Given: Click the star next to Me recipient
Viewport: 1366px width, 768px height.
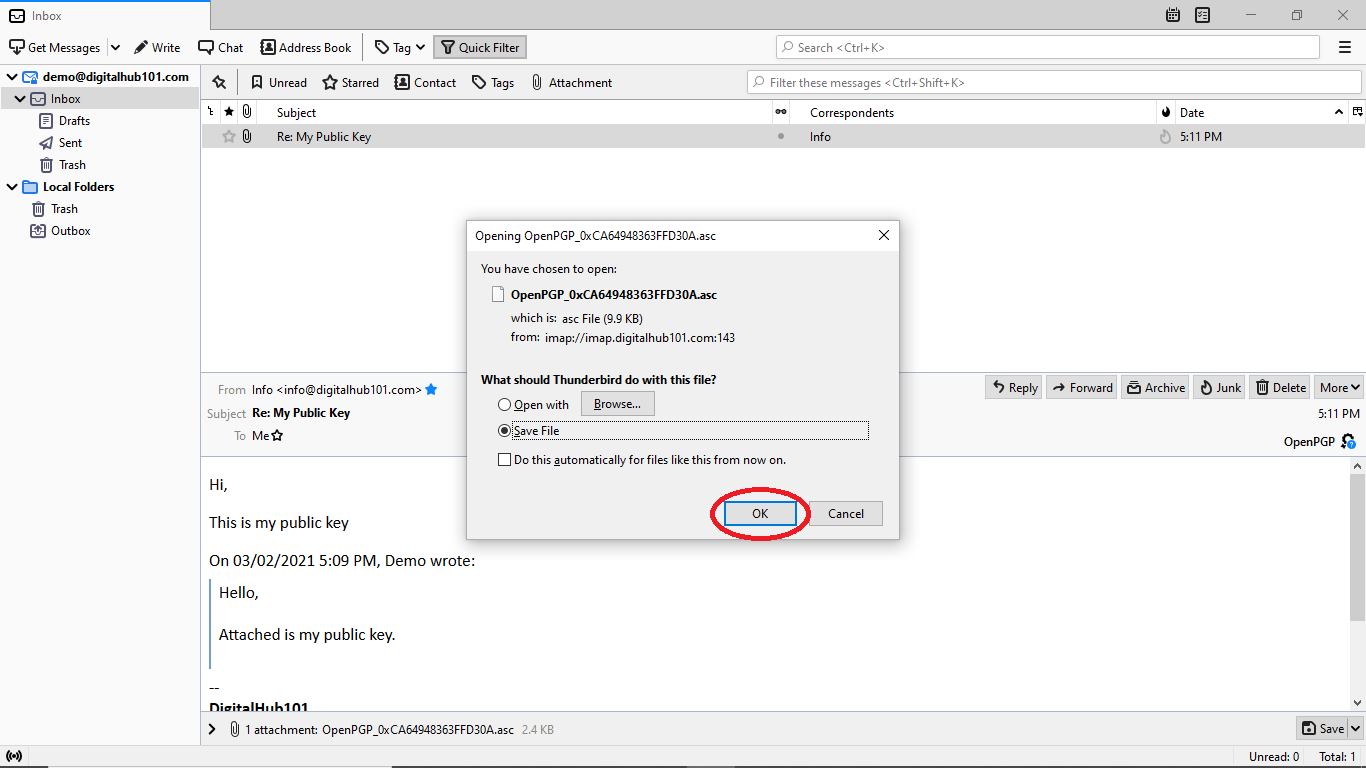Looking at the screenshot, I should point(277,436).
